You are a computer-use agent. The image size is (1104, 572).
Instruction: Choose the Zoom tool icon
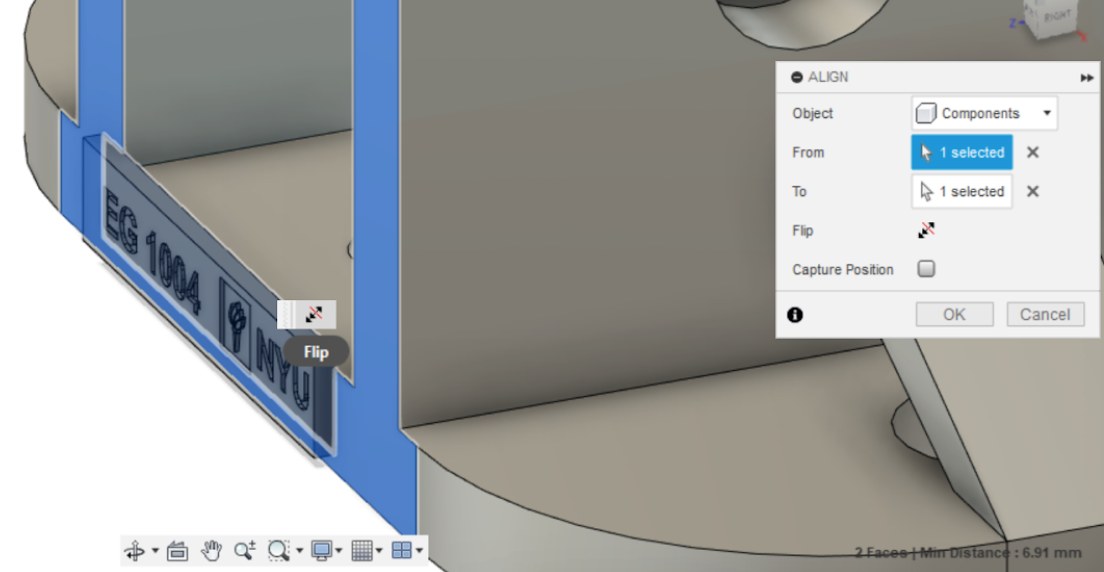tap(245, 550)
